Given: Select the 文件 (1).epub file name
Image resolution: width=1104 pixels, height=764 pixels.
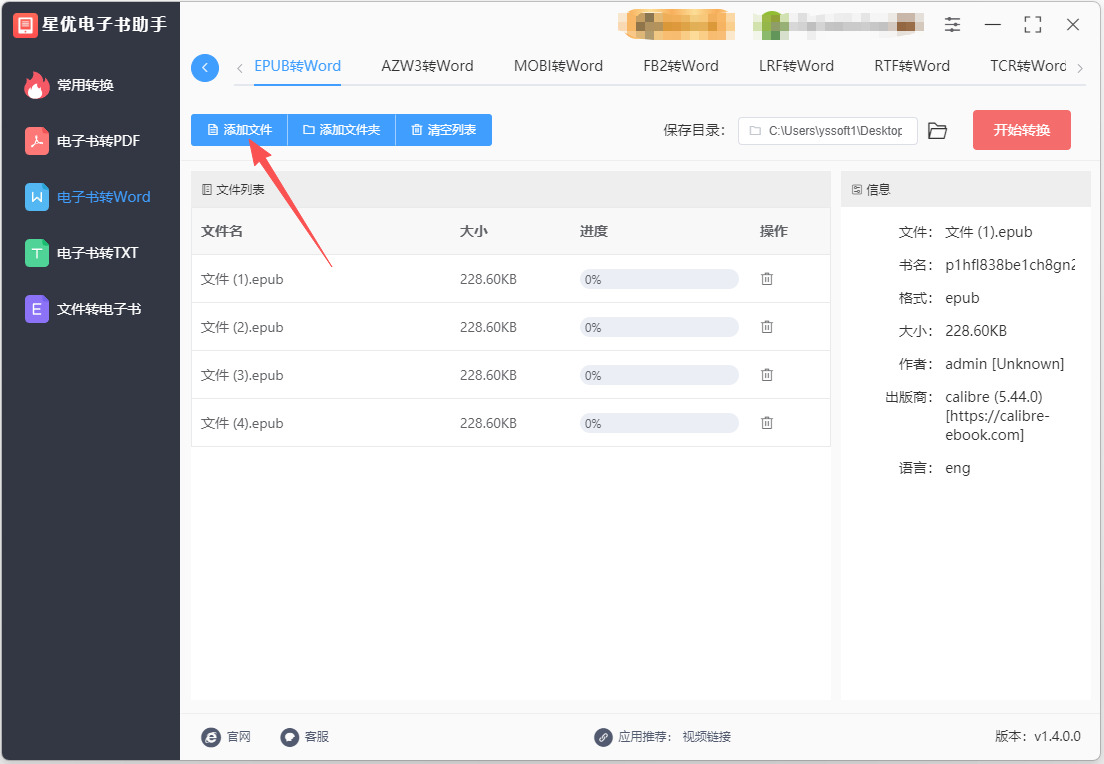Looking at the screenshot, I should coord(242,280).
